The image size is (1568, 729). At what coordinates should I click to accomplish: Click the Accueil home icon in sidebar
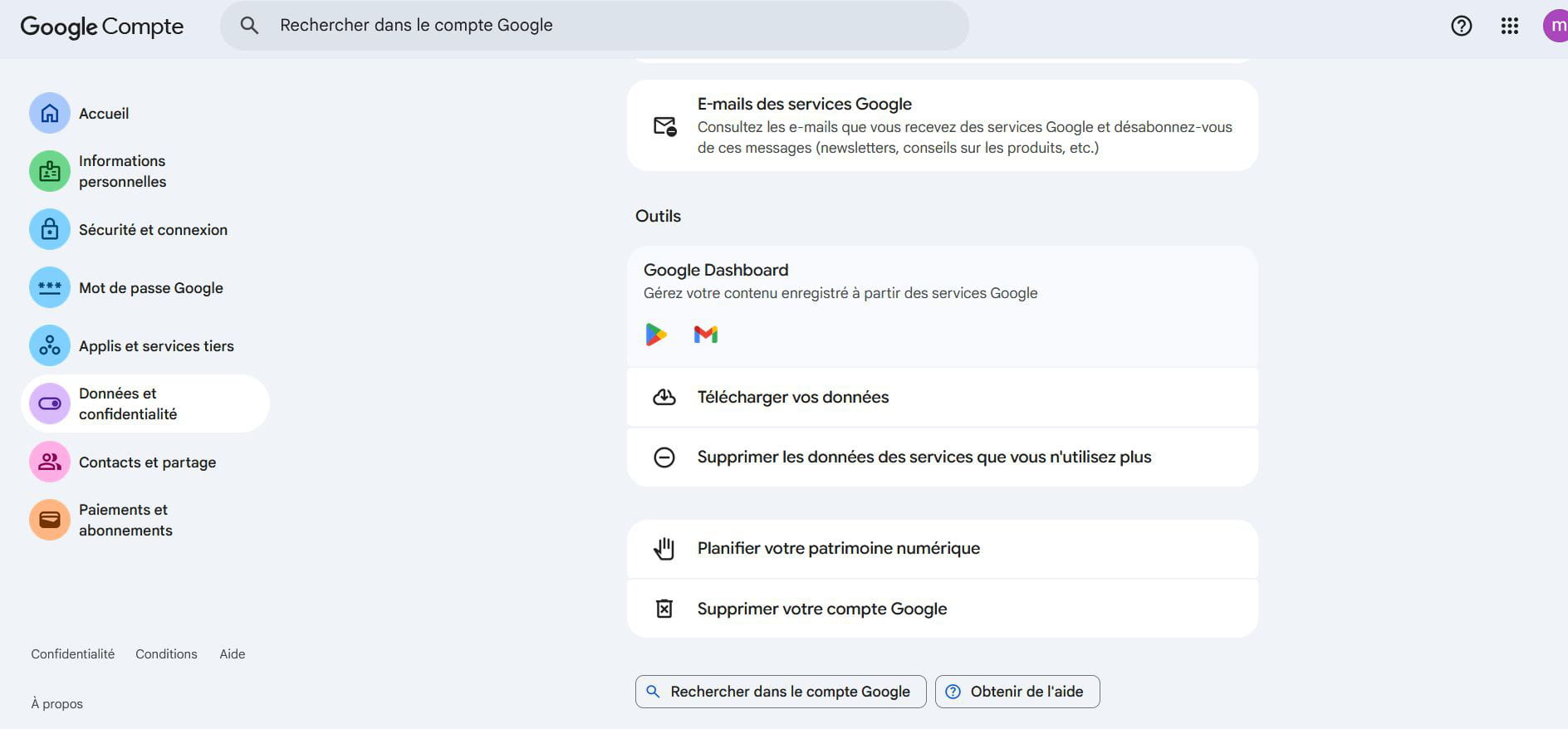50,114
